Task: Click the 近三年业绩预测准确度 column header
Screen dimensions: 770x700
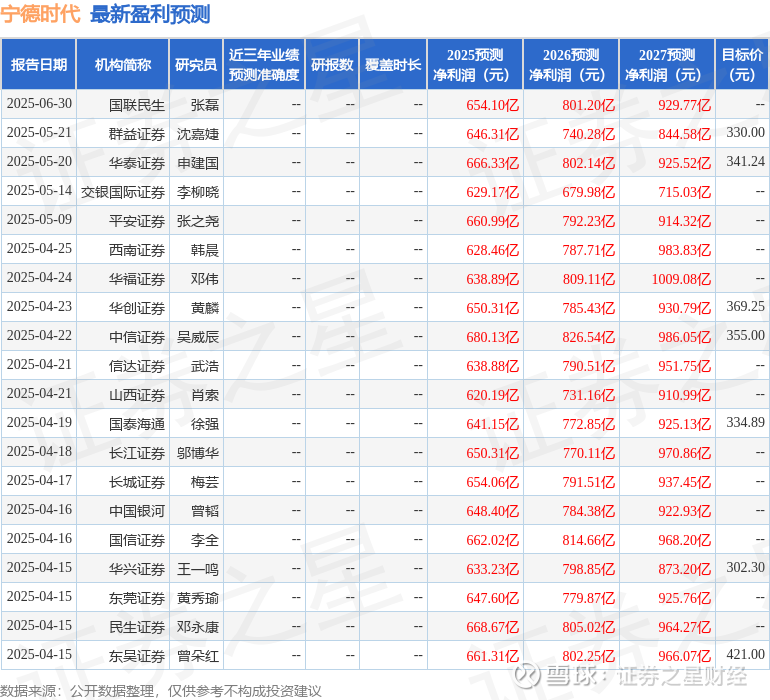Action: [264, 64]
